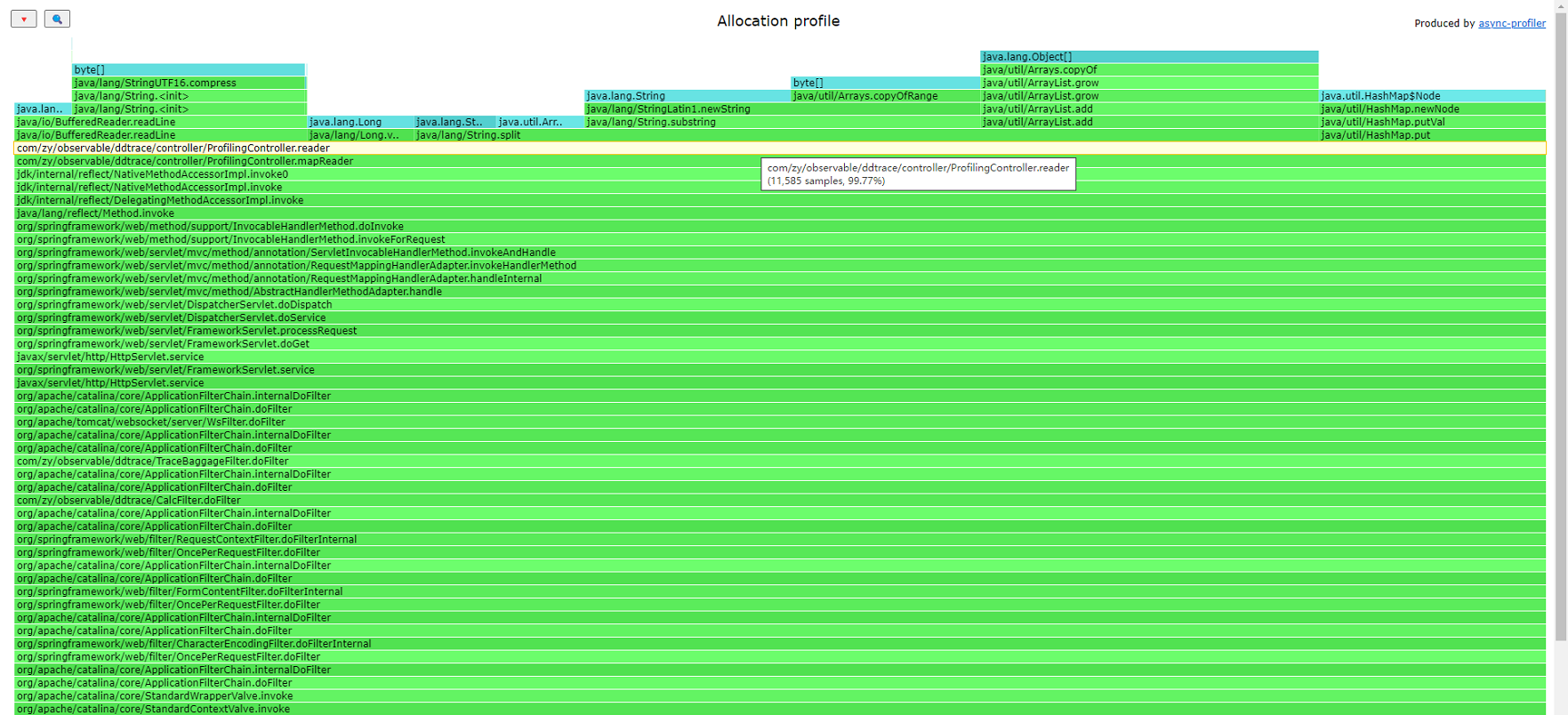This screenshot has width=1568, height=715.
Task: Zoom into ProfilingController.mapReader frame
Action: click(780, 161)
